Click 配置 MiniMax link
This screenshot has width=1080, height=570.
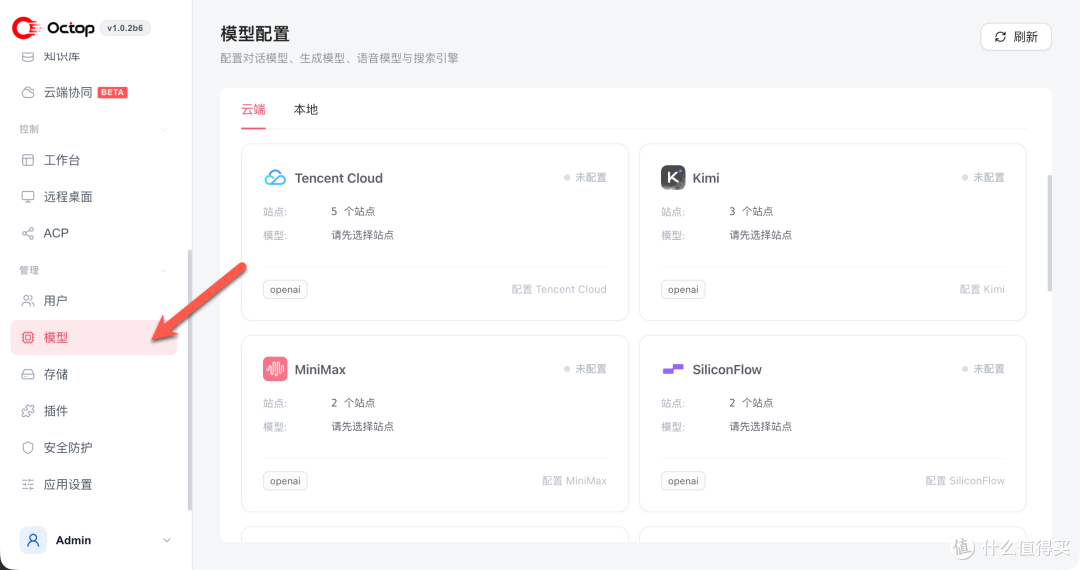[x=574, y=481]
